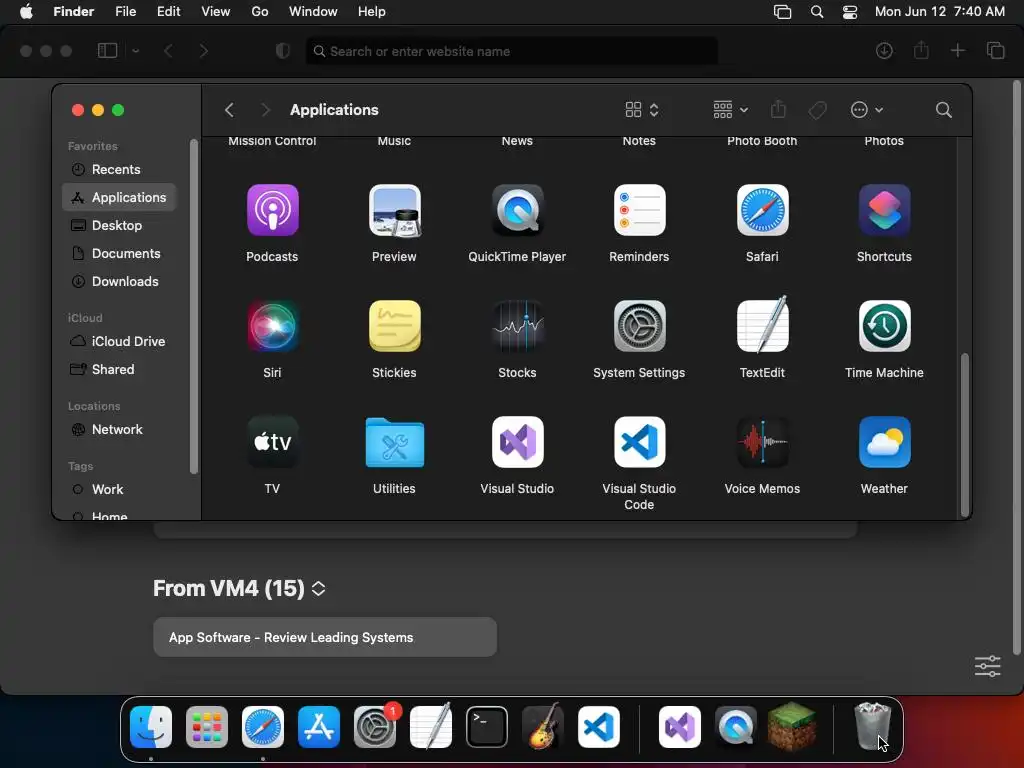
Task: Open the Utilities folder
Action: [394, 442]
